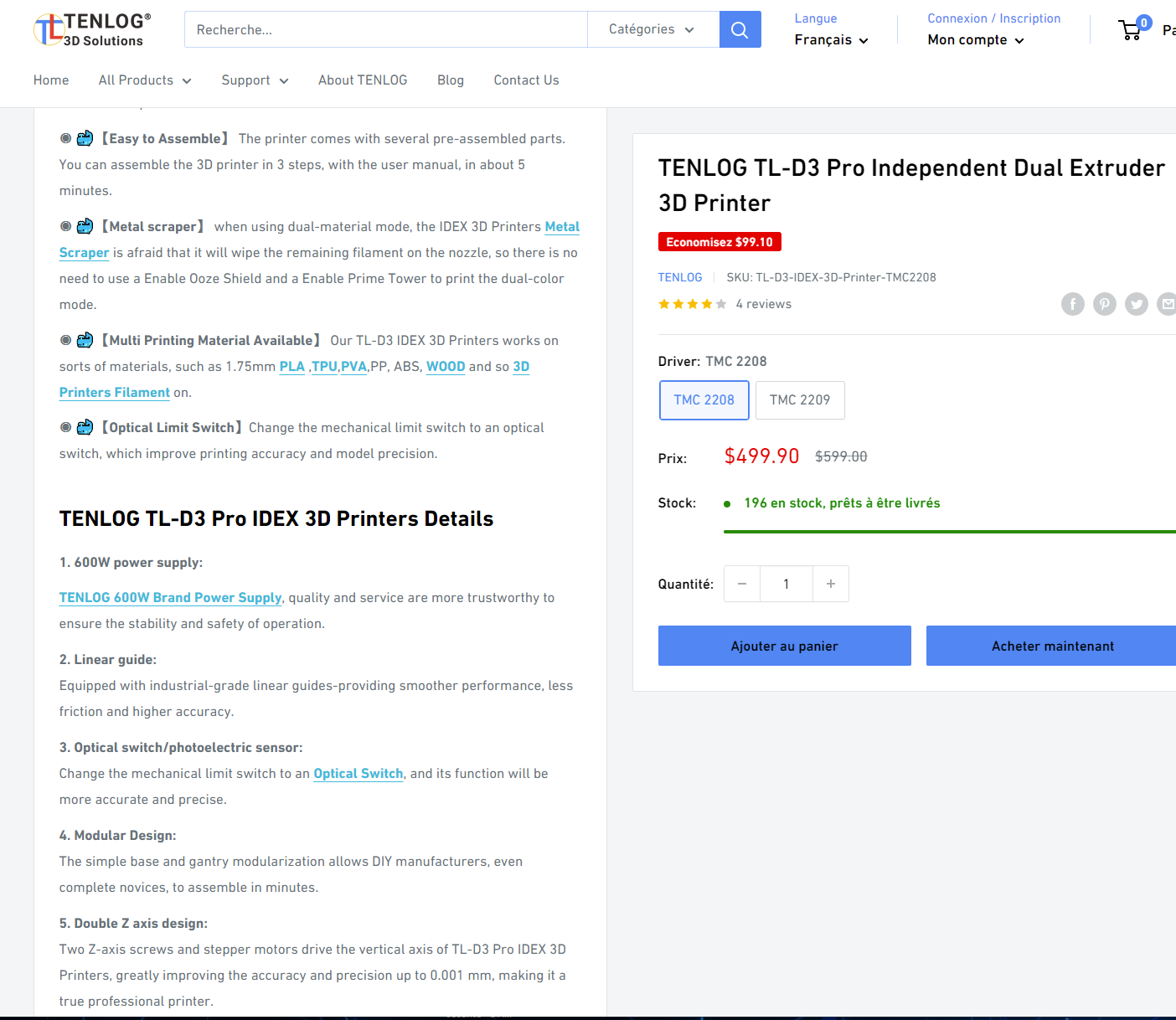Share on Twitter icon
1176x1020 pixels.
click(x=1137, y=304)
